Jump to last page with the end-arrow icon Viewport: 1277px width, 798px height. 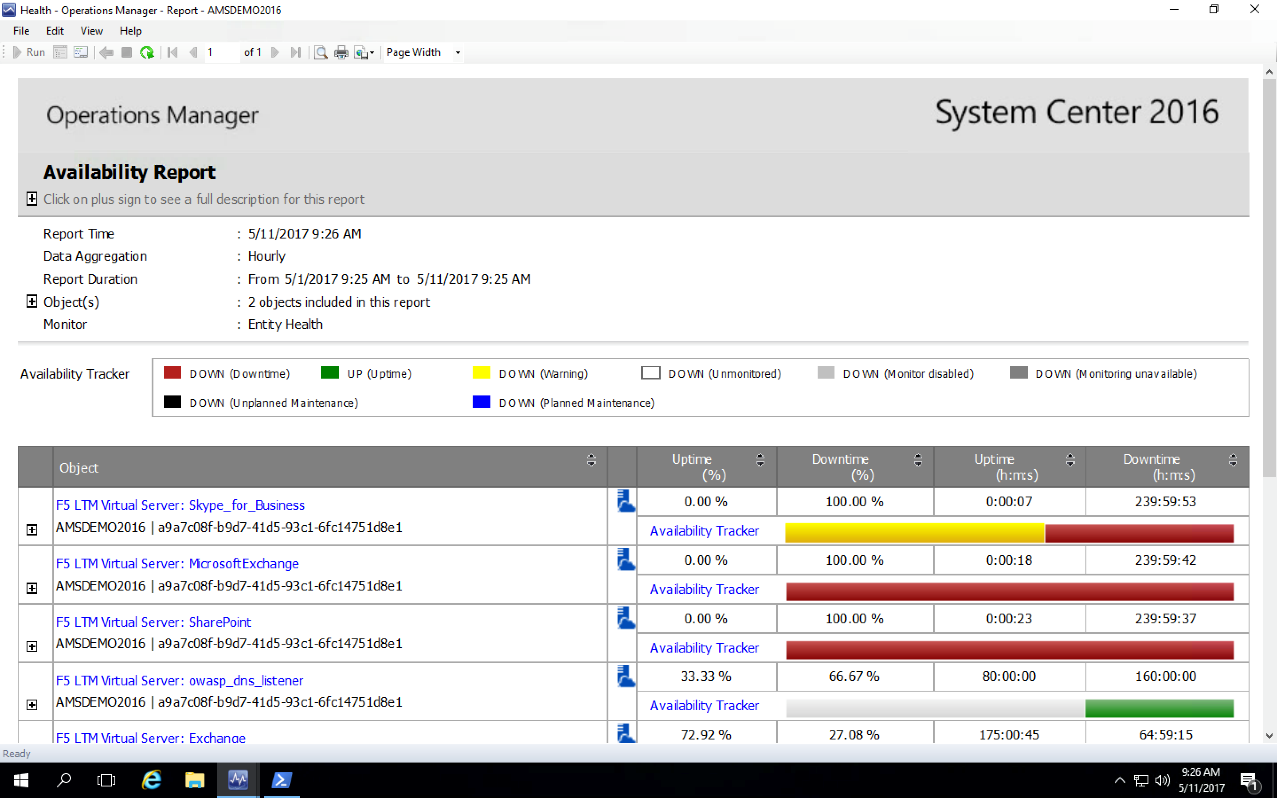point(296,52)
